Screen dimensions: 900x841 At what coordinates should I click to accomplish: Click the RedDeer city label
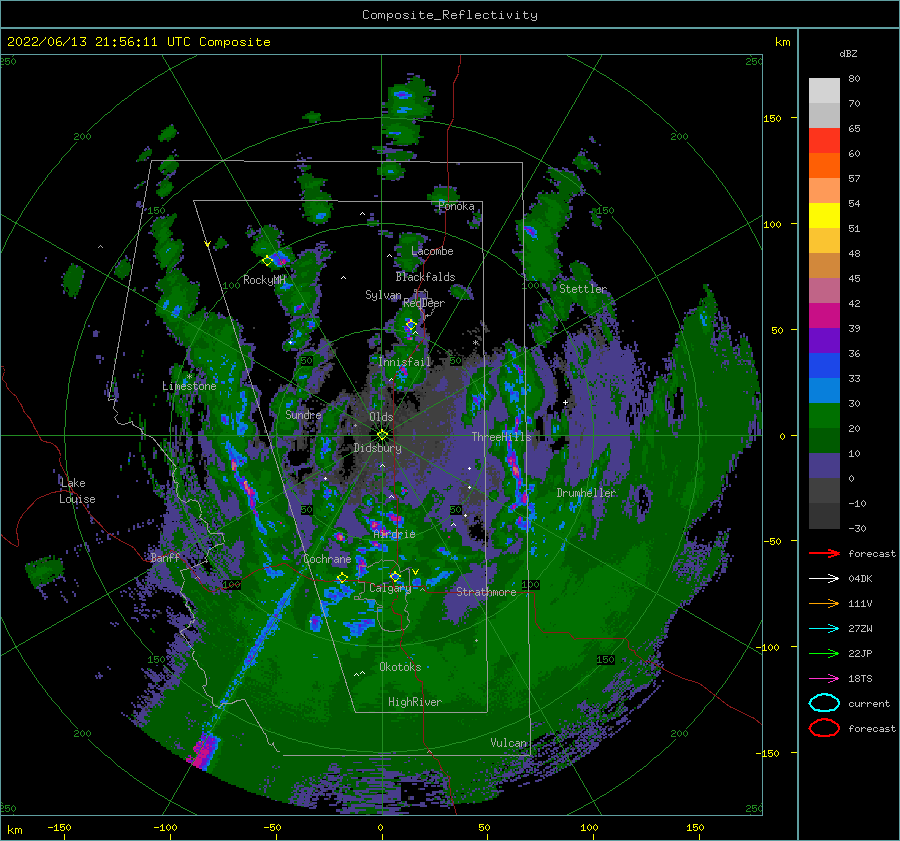point(424,303)
